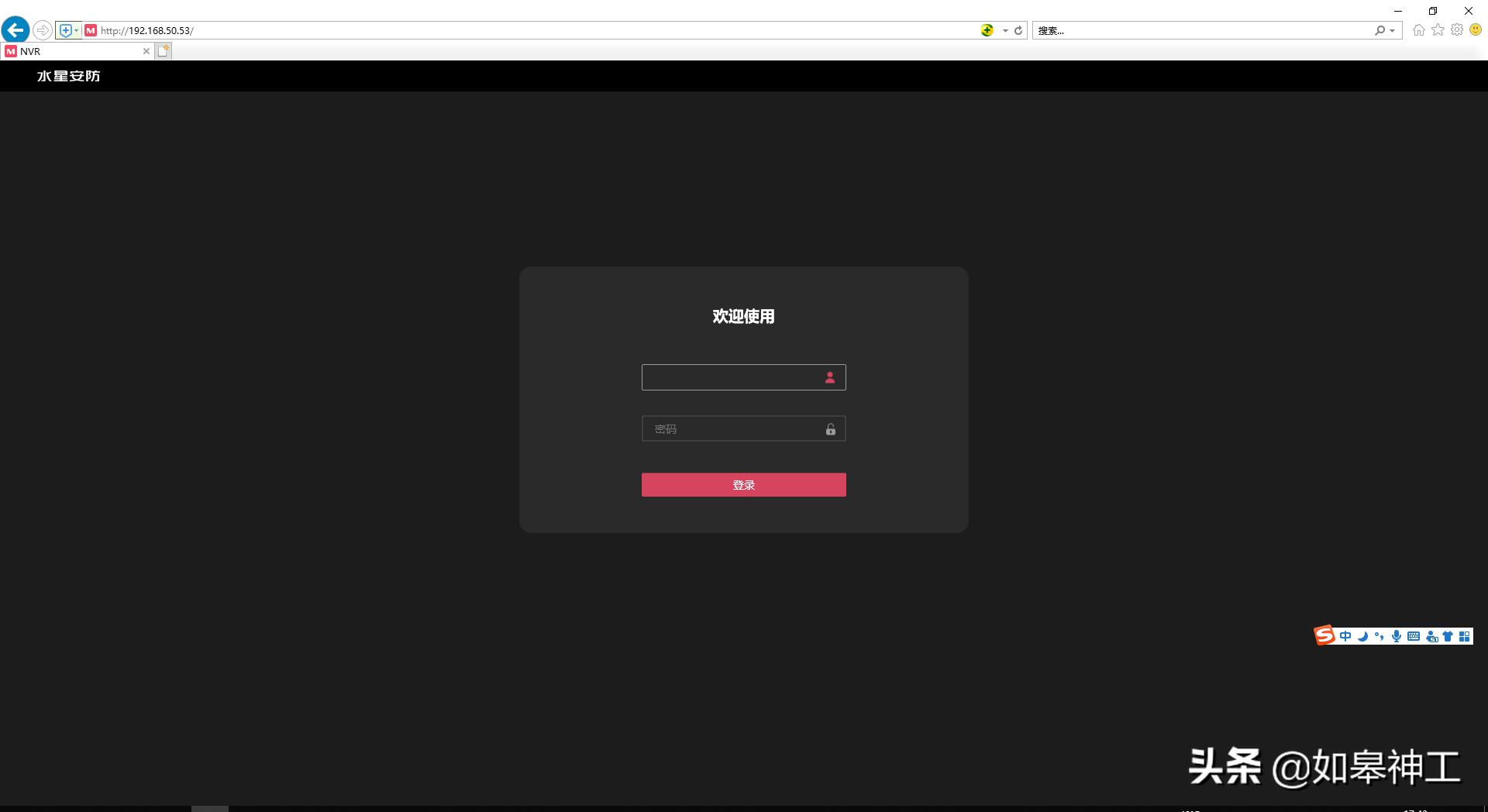Click the username person icon in login form
Viewport: 1488px width, 812px height.
(829, 377)
